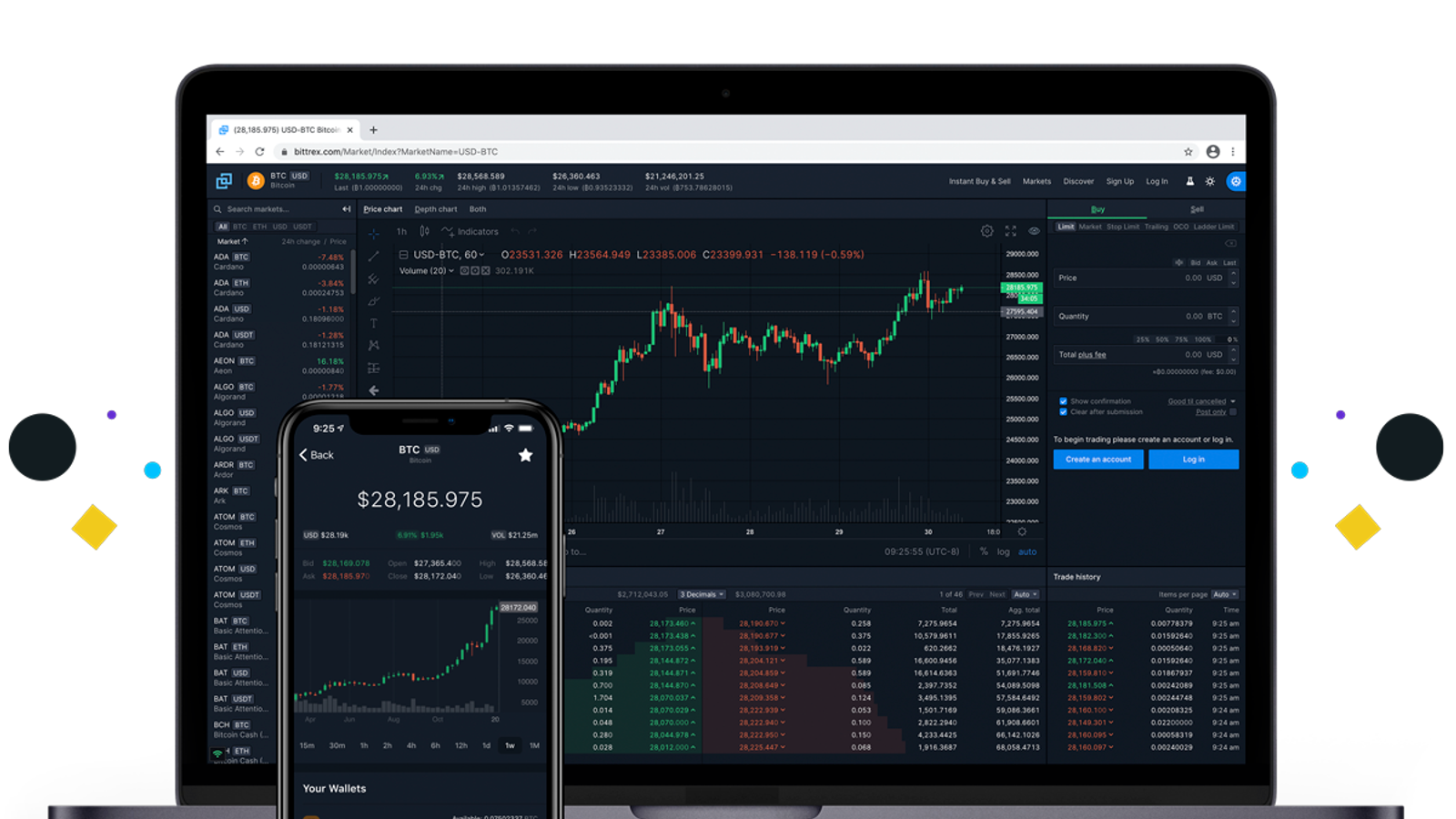Toggle percent scale on the chart

(x=983, y=551)
